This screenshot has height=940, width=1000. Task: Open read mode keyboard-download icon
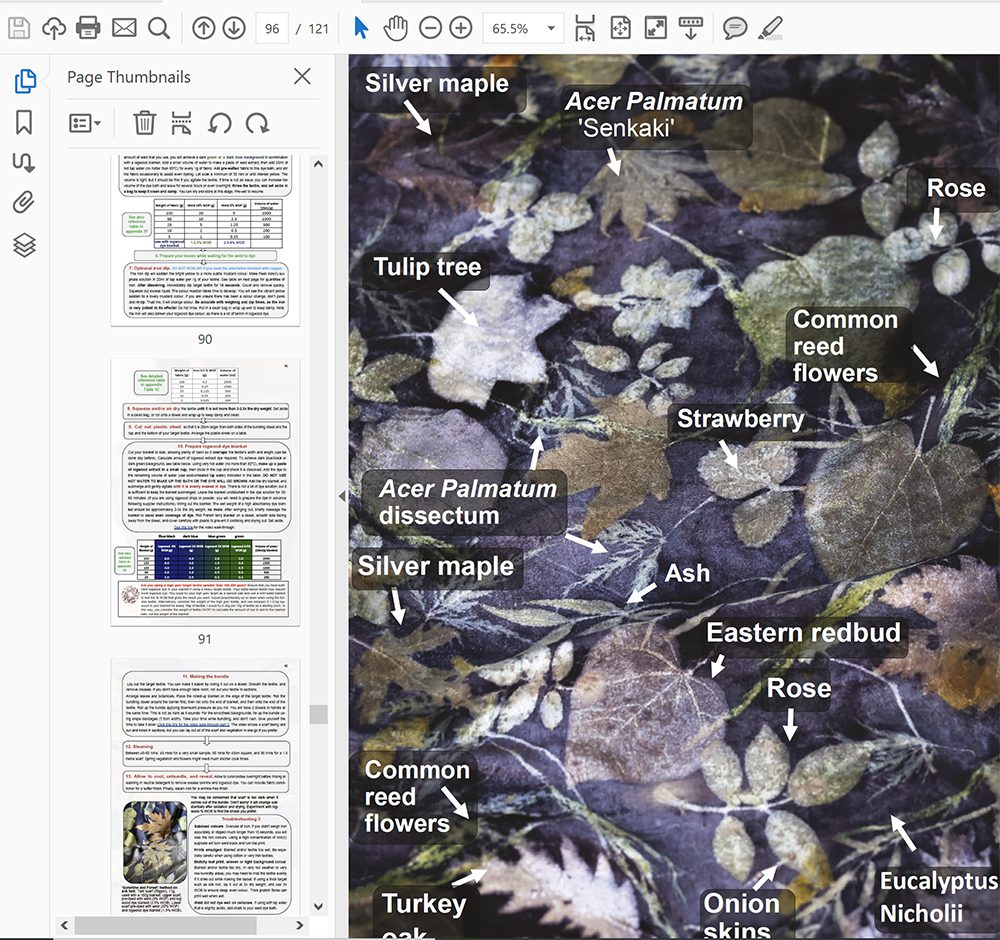[x=691, y=28]
